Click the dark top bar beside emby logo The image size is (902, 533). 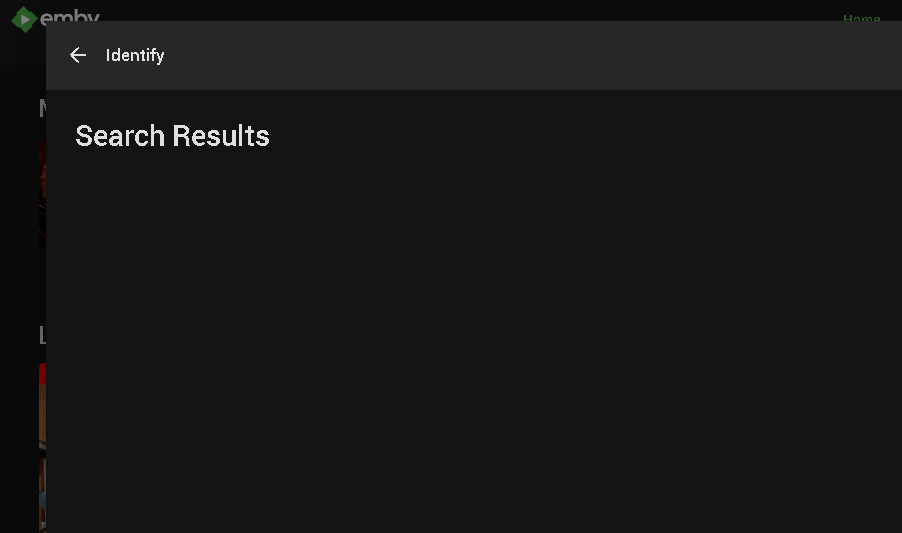point(450,10)
